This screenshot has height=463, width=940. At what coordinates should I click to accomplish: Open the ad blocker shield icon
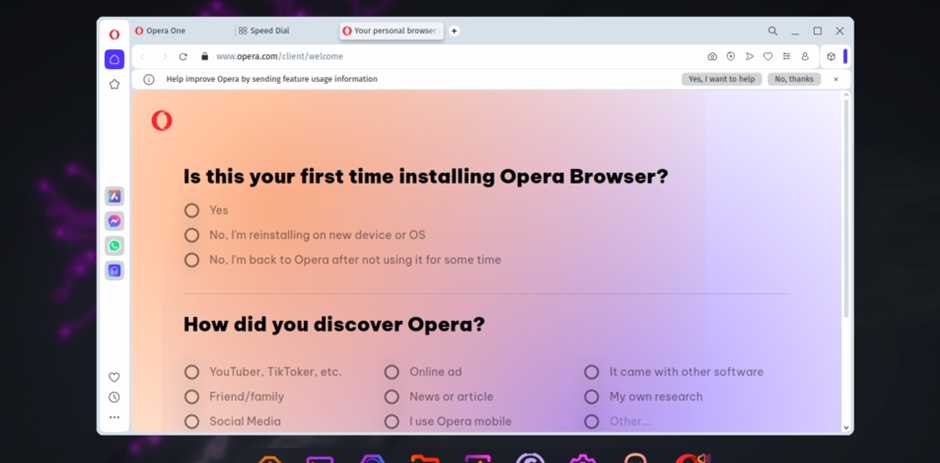(x=731, y=56)
